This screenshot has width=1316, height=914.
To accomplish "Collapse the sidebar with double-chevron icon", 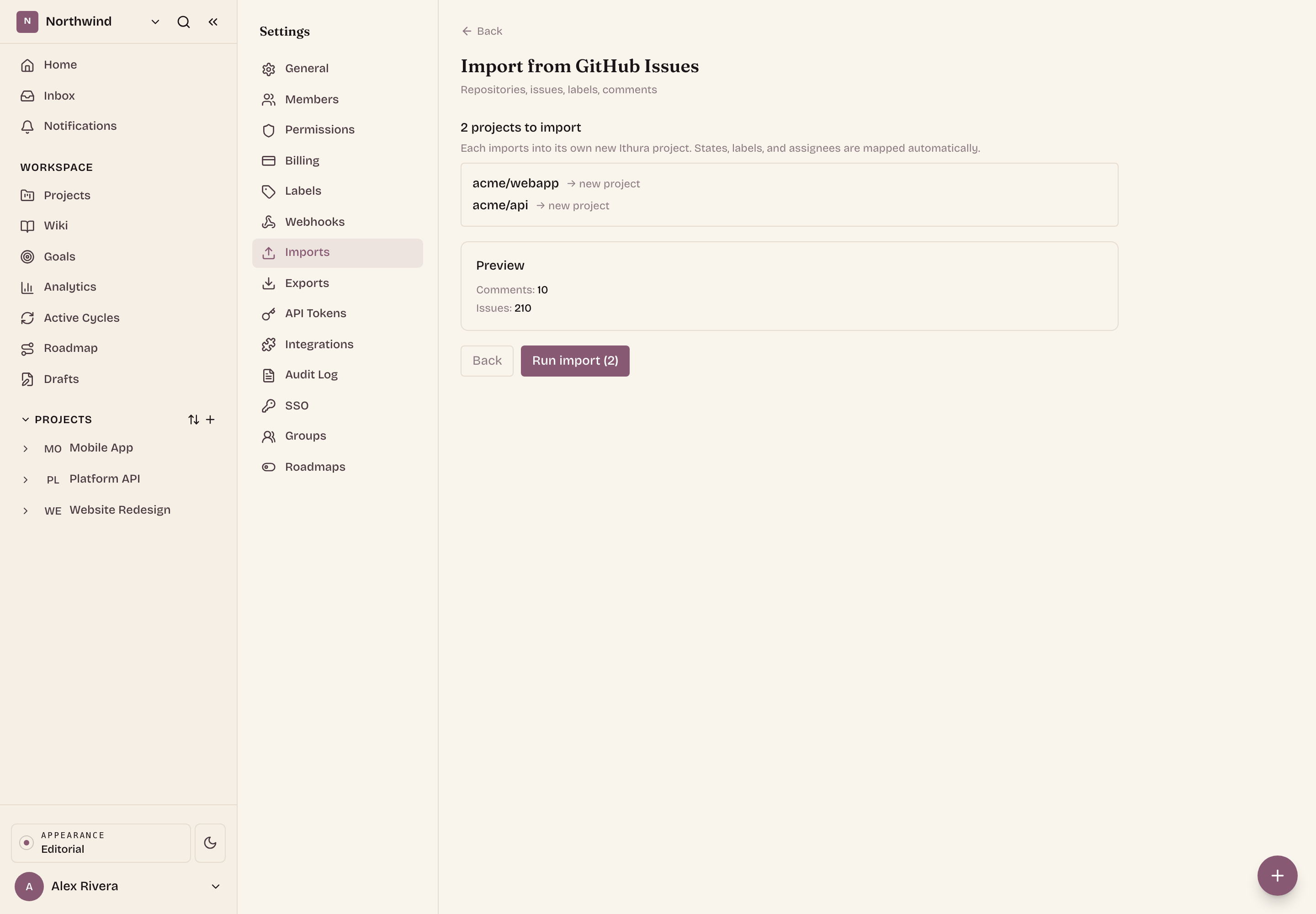I will [x=213, y=22].
